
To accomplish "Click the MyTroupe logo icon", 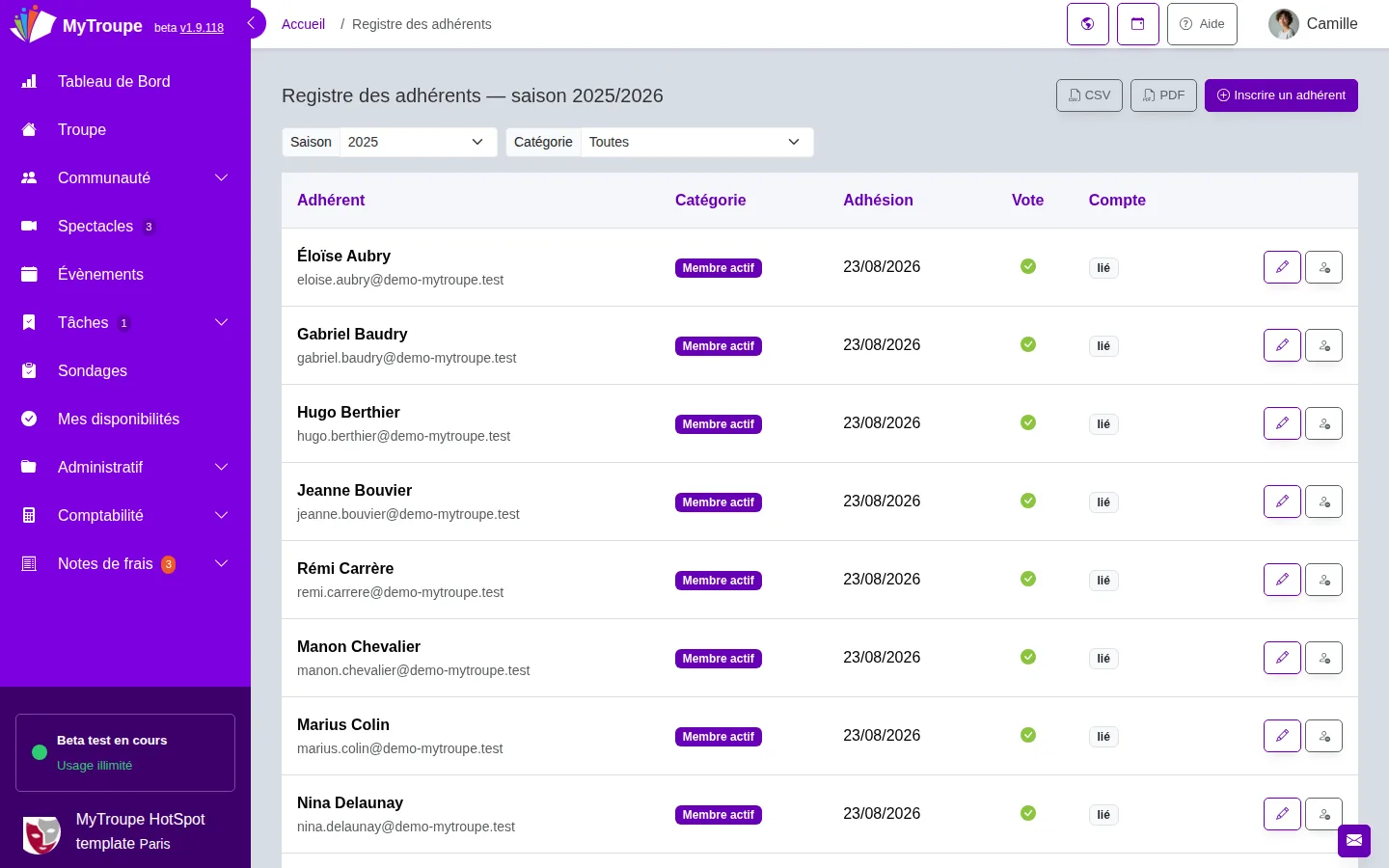I will (x=32, y=24).
